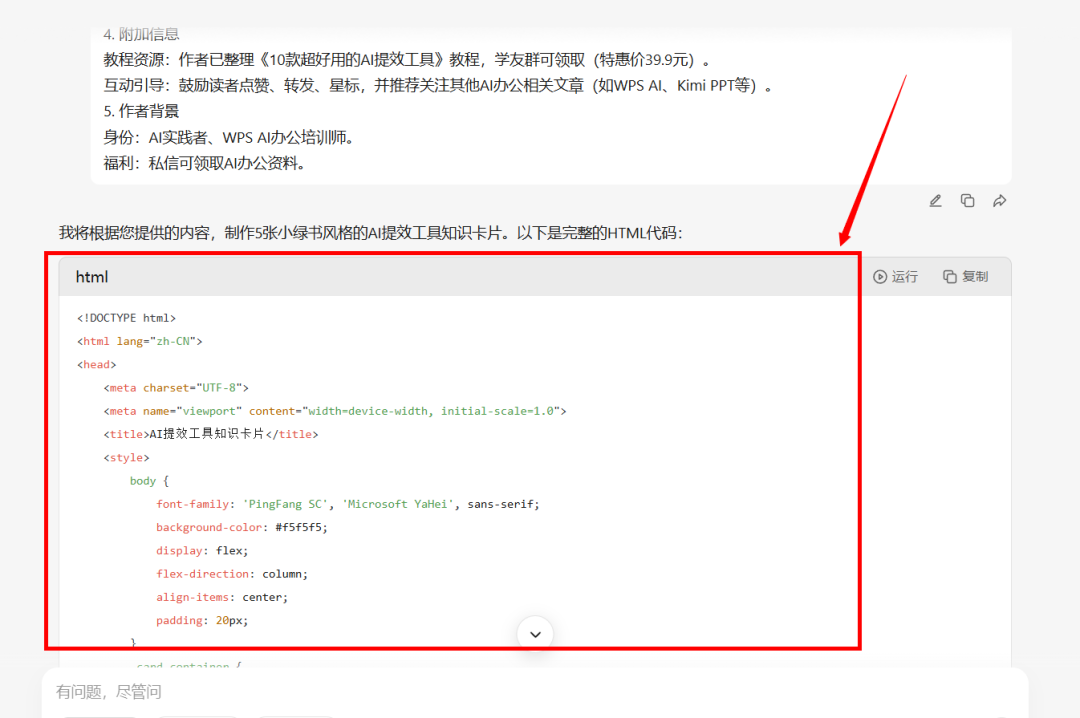The width and height of the screenshot is (1080, 718).
Task: Click the 身份：AI实践者 line
Action: (229, 137)
